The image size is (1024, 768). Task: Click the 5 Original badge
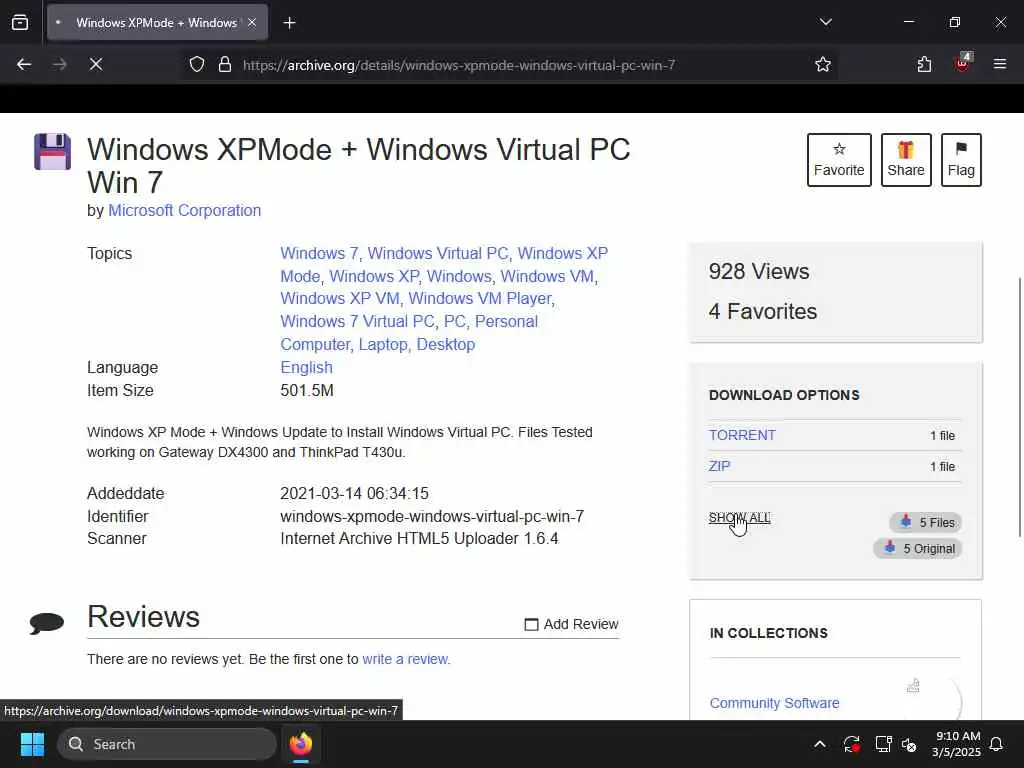[x=918, y=549]
